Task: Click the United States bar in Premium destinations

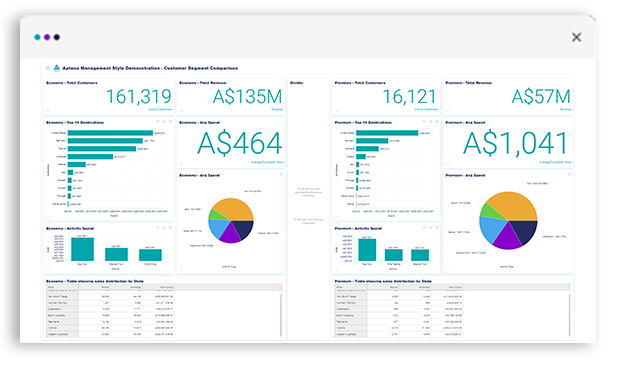Action: coord(387,133)
